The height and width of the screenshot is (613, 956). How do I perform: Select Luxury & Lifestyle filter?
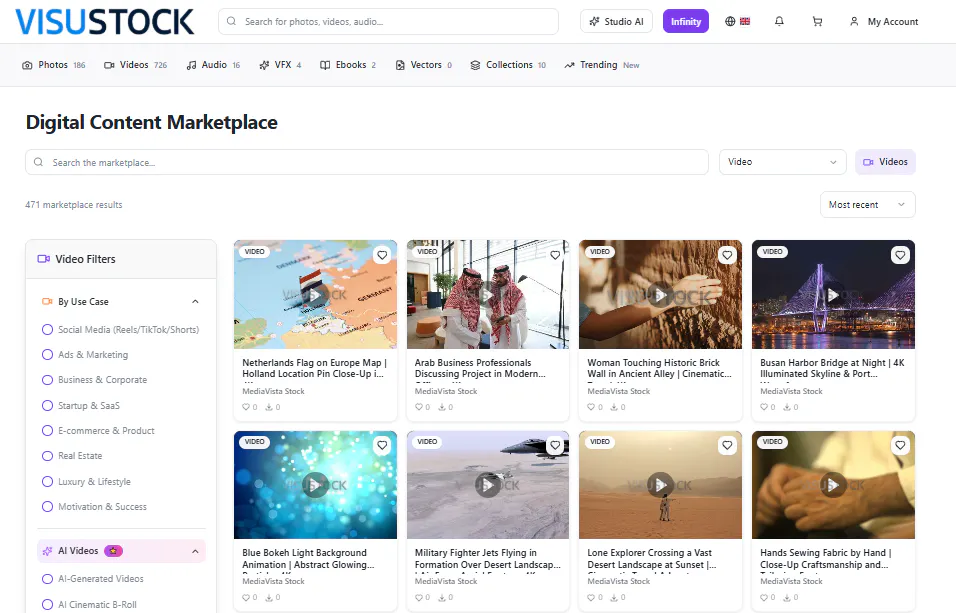(86, 481)
